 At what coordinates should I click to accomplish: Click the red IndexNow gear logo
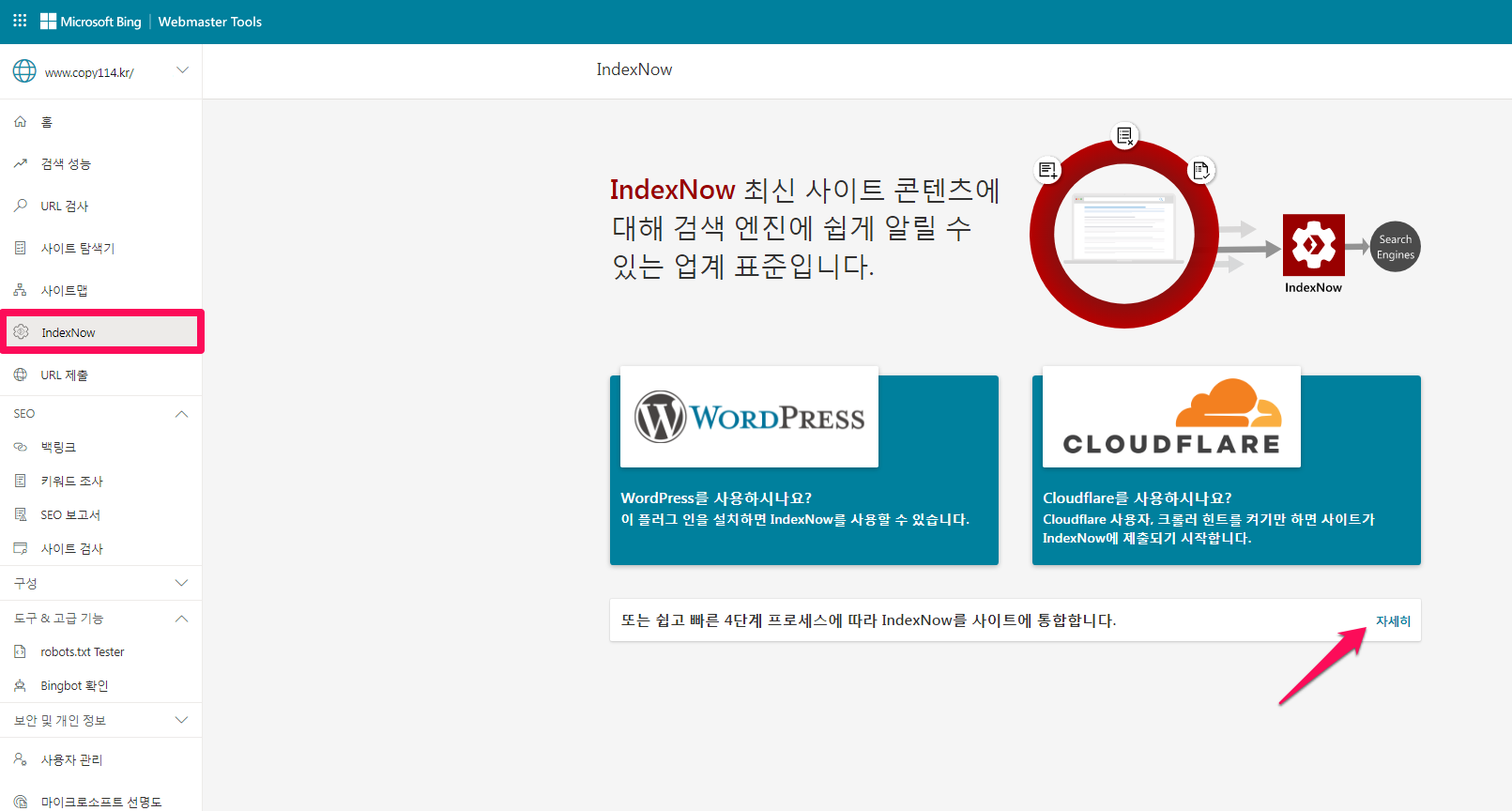click(x=1314, y=245)
